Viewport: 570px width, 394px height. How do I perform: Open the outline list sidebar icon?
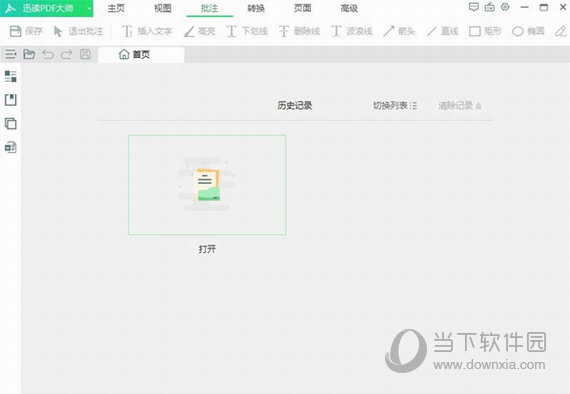tap(11, 76)
